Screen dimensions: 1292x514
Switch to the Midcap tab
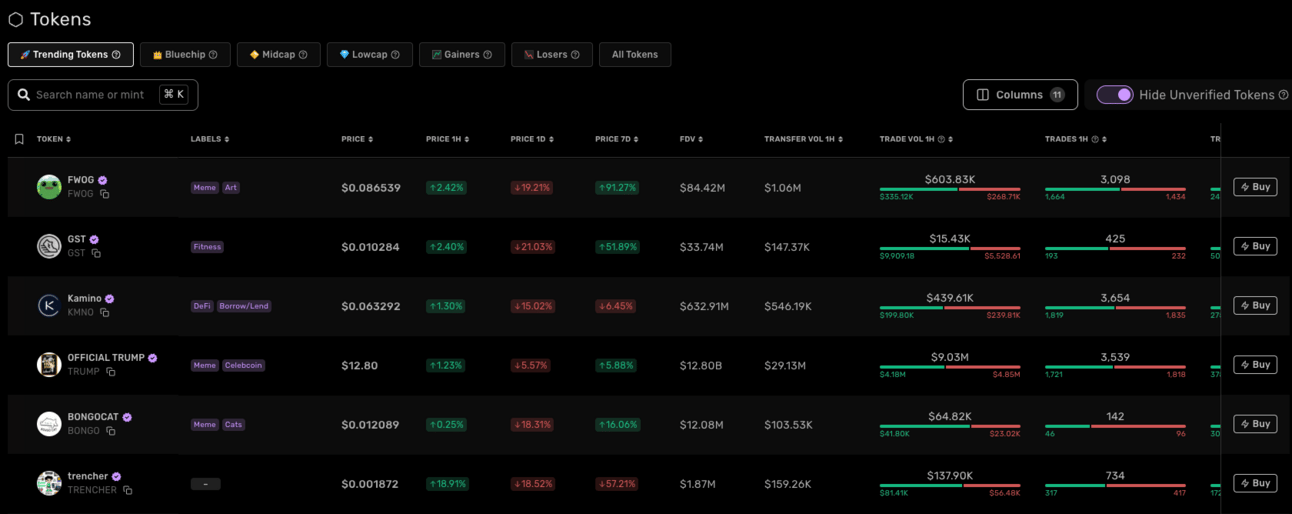(x=279, y=55)
